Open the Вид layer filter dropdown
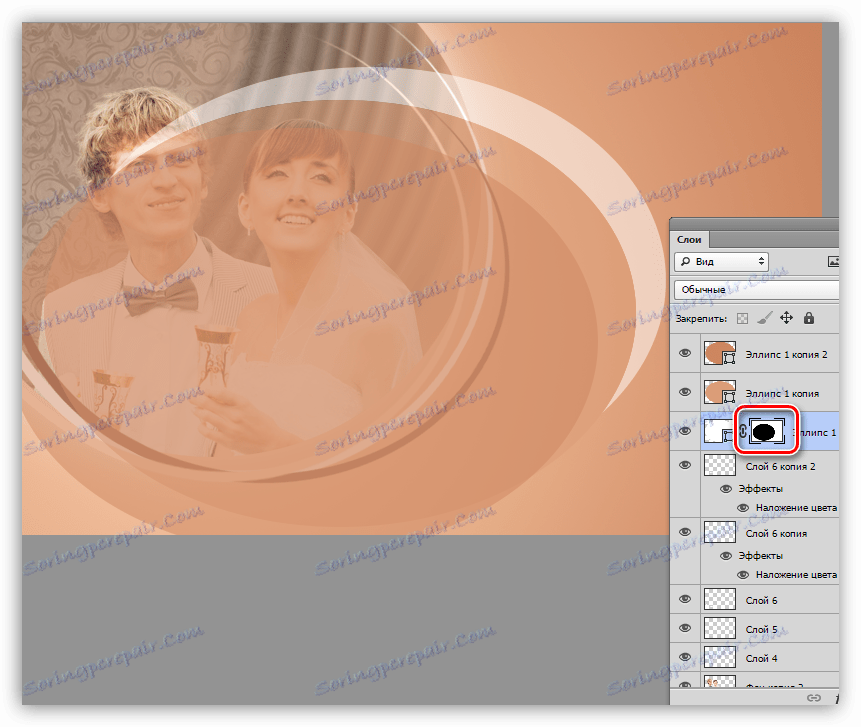Image resolution: width=861 pixels, height=727 pixels. coord(721,261)
